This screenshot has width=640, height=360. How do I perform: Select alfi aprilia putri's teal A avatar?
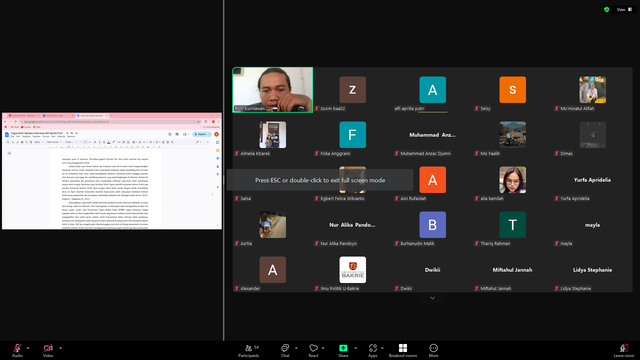pyautogui.click(x=433, y=90)
